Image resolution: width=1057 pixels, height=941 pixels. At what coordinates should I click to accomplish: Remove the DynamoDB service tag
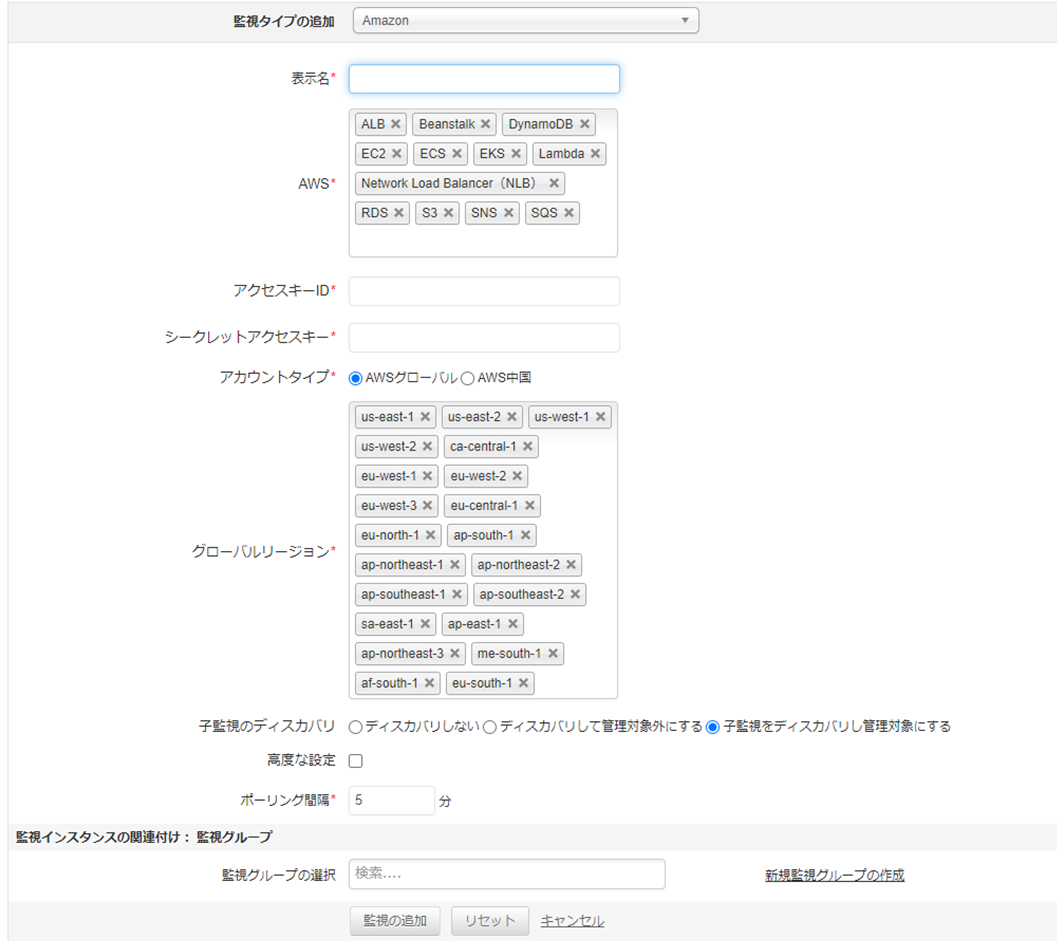(x=585, y=124)
